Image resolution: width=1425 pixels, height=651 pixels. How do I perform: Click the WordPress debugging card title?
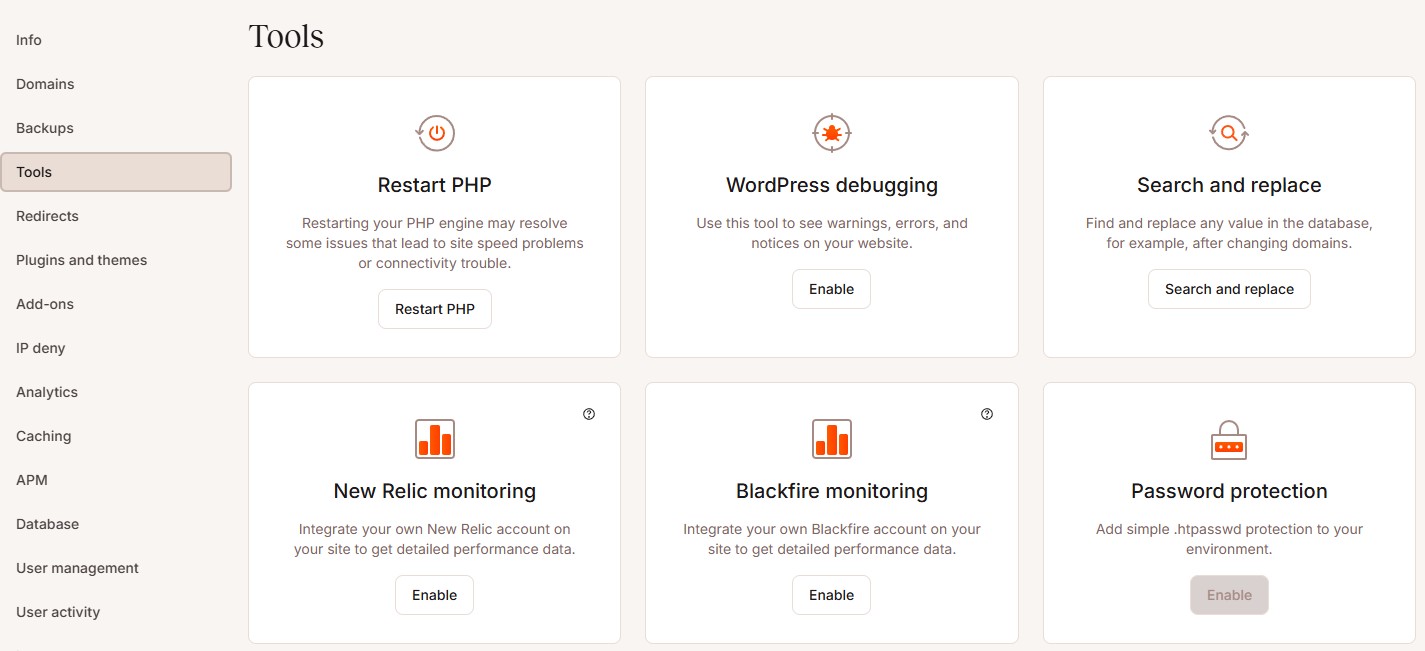click(832, 185)
